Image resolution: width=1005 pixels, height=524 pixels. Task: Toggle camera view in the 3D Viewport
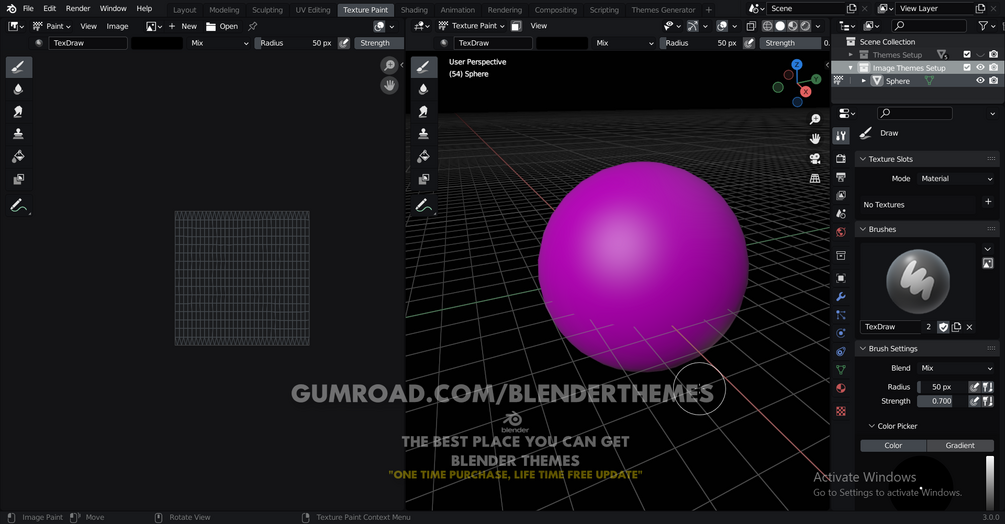tap(815, 158)
